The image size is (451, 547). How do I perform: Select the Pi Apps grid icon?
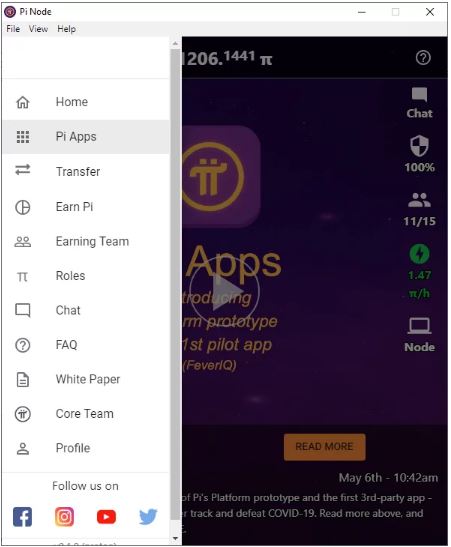[23, 137]
